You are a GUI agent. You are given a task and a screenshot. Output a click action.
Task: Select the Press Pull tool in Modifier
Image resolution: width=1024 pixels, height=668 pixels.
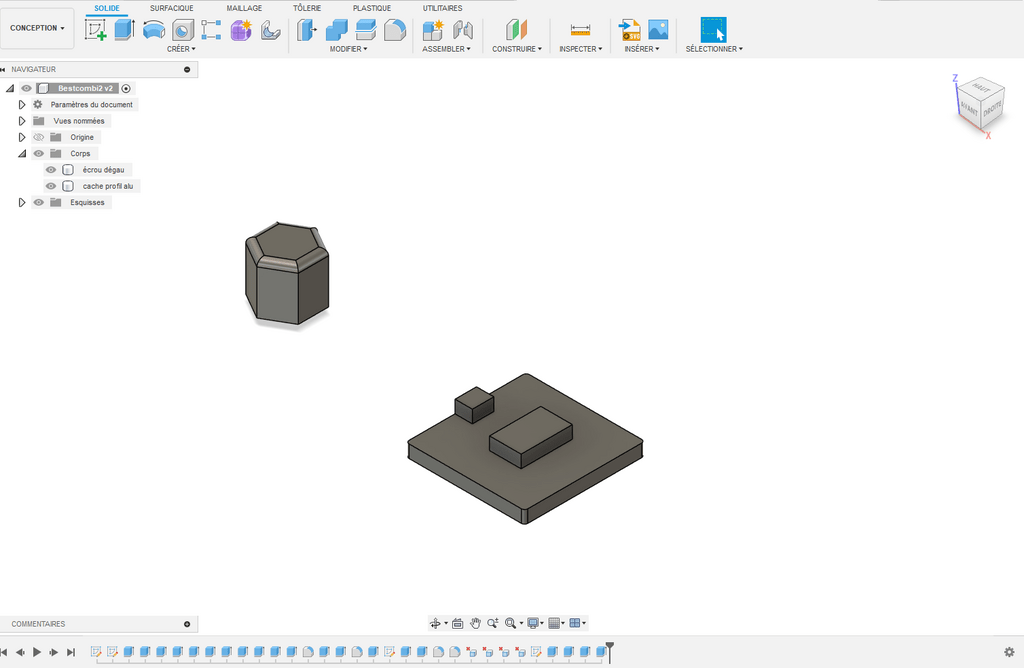pyautogui.click(x=306, y=30)
